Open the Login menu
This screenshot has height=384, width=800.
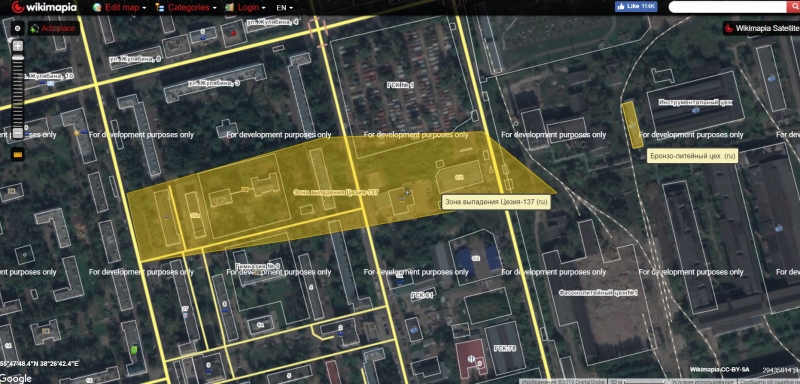coord(252,8)
